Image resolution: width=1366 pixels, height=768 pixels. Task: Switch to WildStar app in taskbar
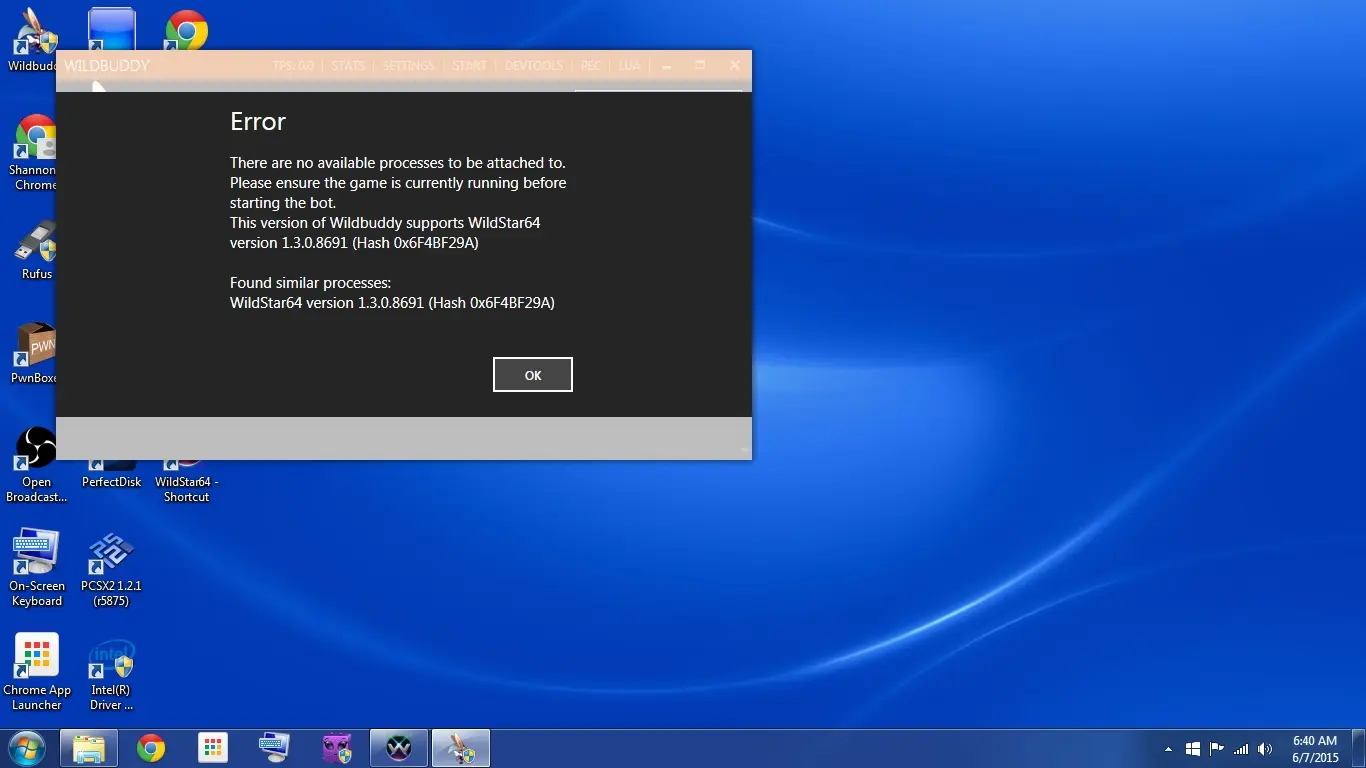tap(398, 748)
